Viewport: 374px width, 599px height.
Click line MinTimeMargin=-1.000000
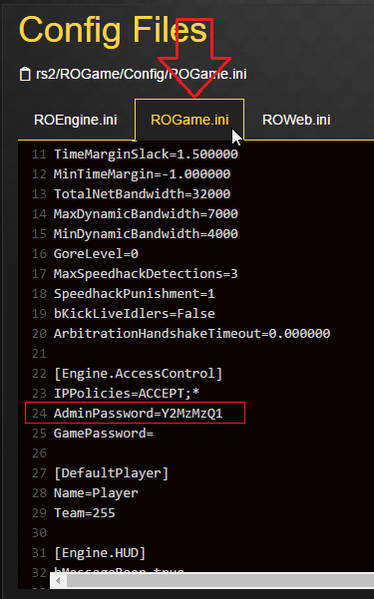[x=142, y=174]
